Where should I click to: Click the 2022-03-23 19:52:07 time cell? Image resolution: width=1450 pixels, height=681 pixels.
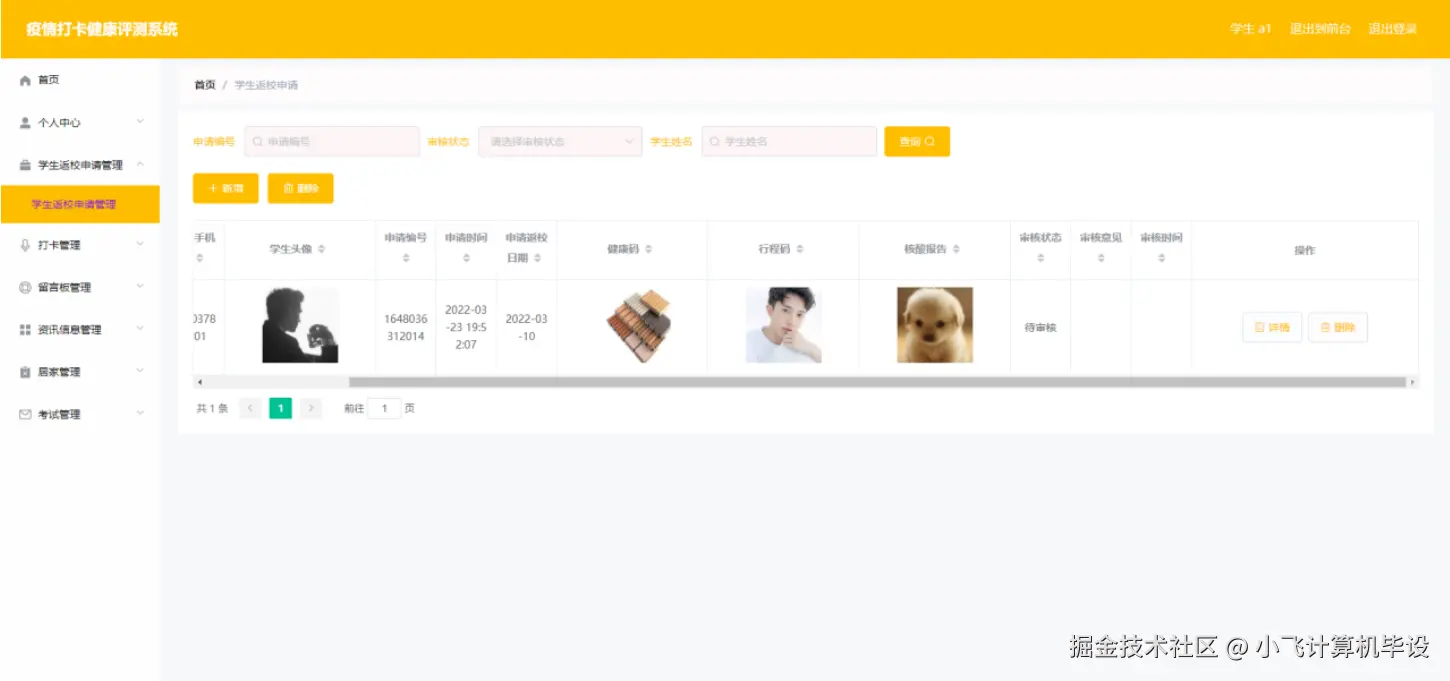[466, 327]
